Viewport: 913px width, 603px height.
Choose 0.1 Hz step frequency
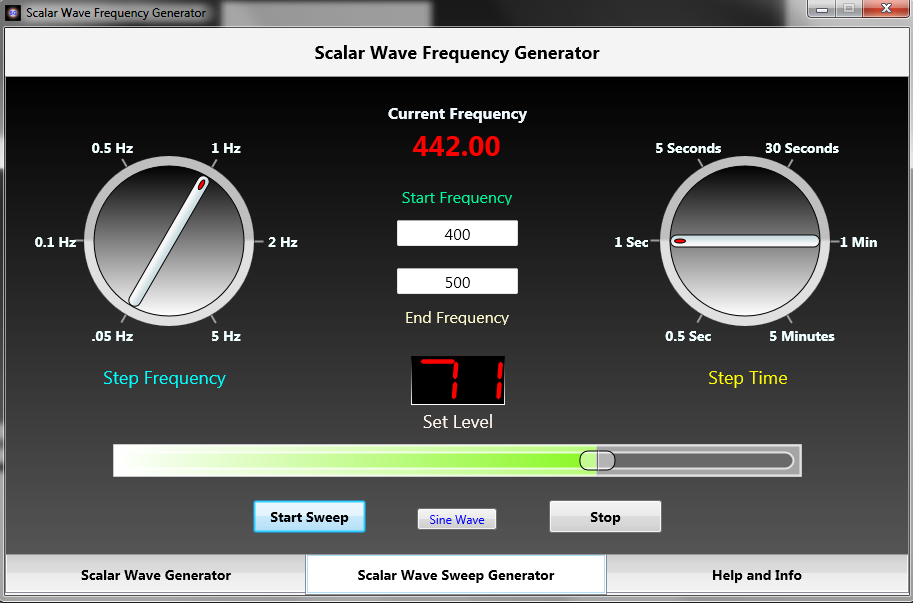click(x=55, y=241)
